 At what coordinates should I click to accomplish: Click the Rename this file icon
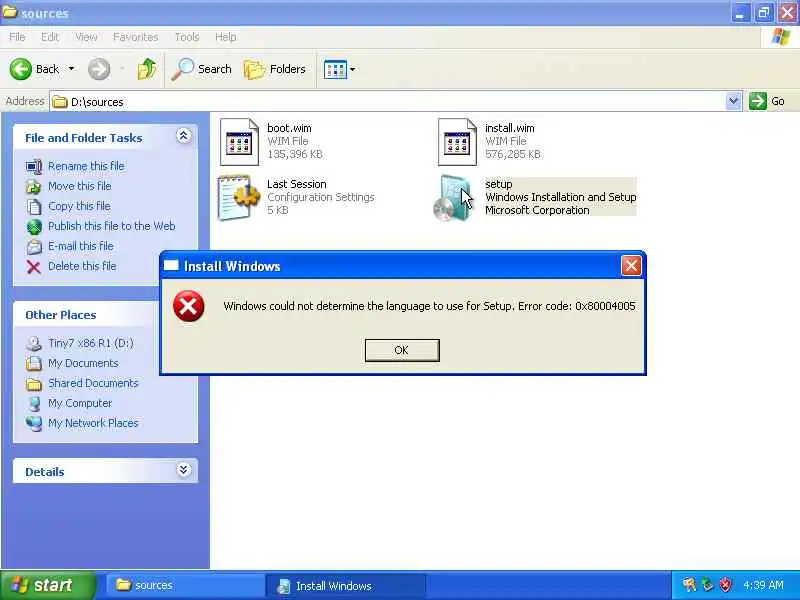coord(34,167)
